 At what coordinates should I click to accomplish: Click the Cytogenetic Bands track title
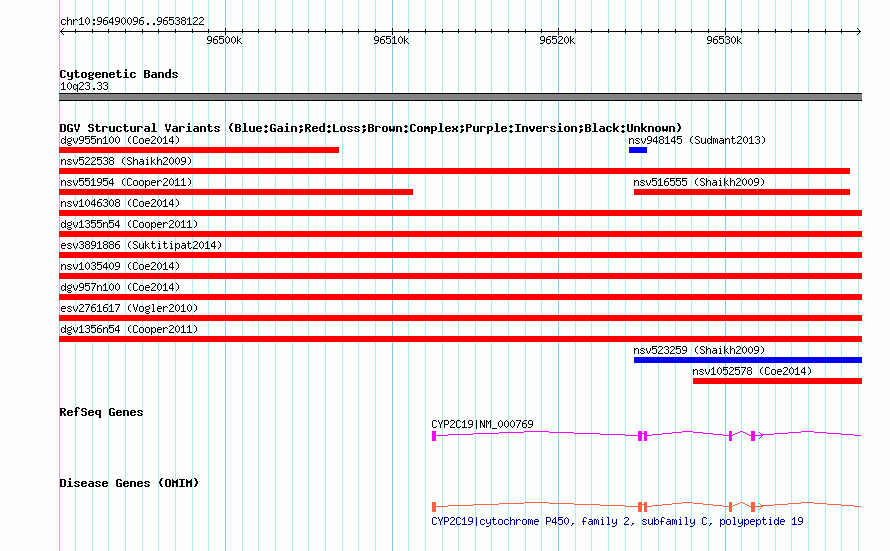[119, 74]
